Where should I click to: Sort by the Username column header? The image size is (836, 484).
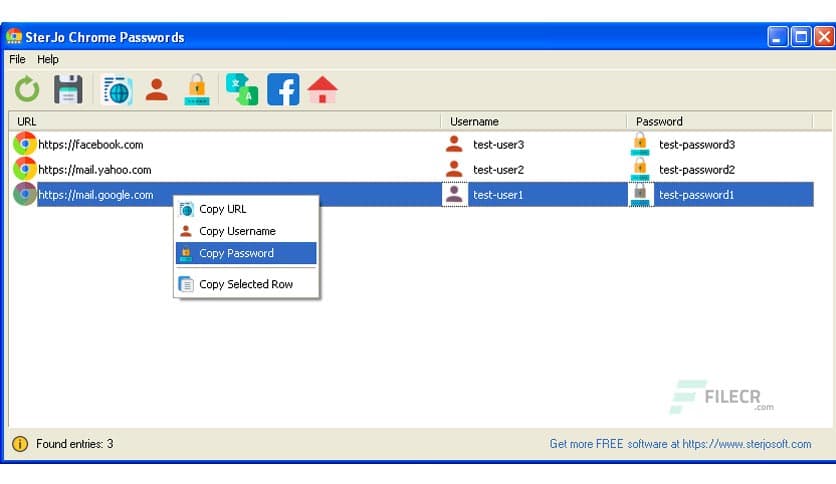tap(534, 122)
